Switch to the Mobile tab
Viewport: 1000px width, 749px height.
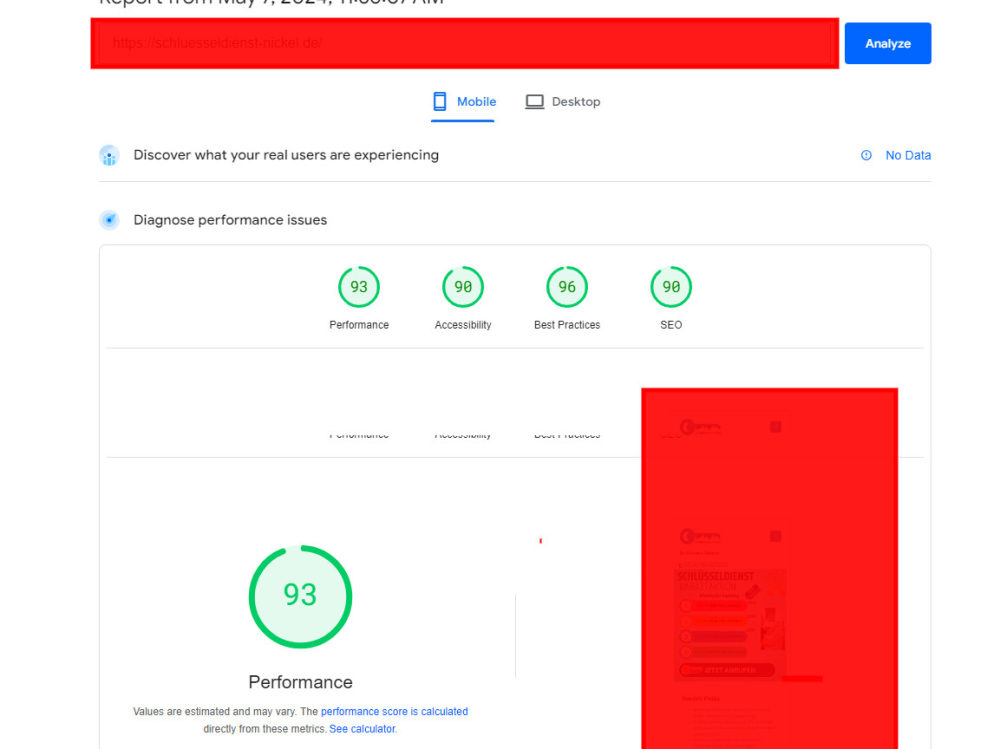(x=463, y=101)
